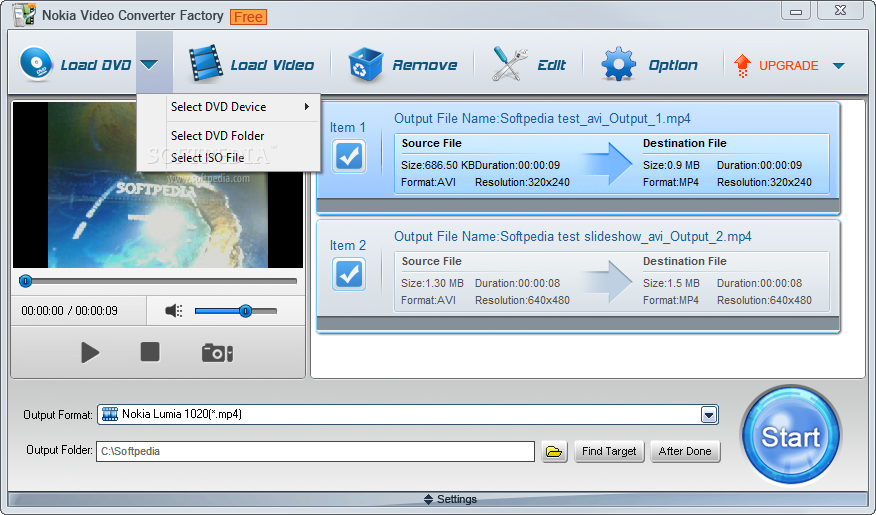
Task: Uncheck the Item 2 checkbox
Action: pyautogui.click(x=349, y=274)
